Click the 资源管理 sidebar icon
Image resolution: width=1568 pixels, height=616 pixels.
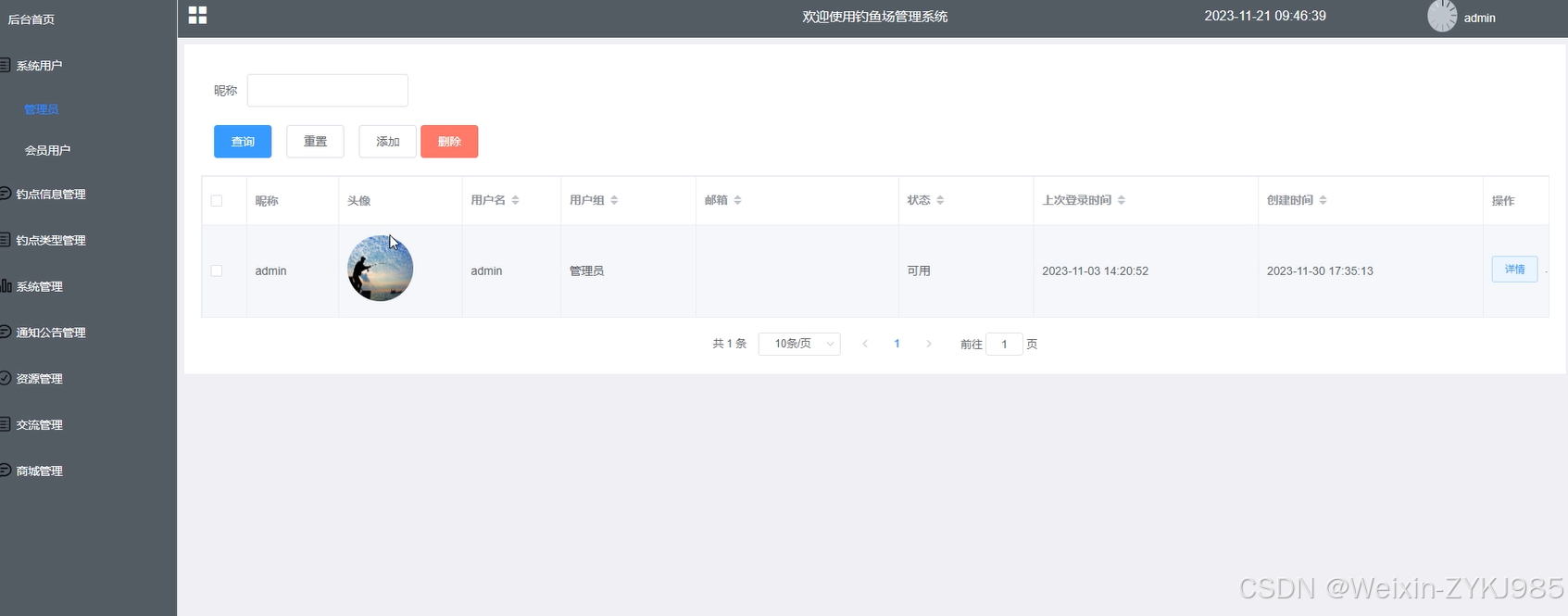click(5, 378)
